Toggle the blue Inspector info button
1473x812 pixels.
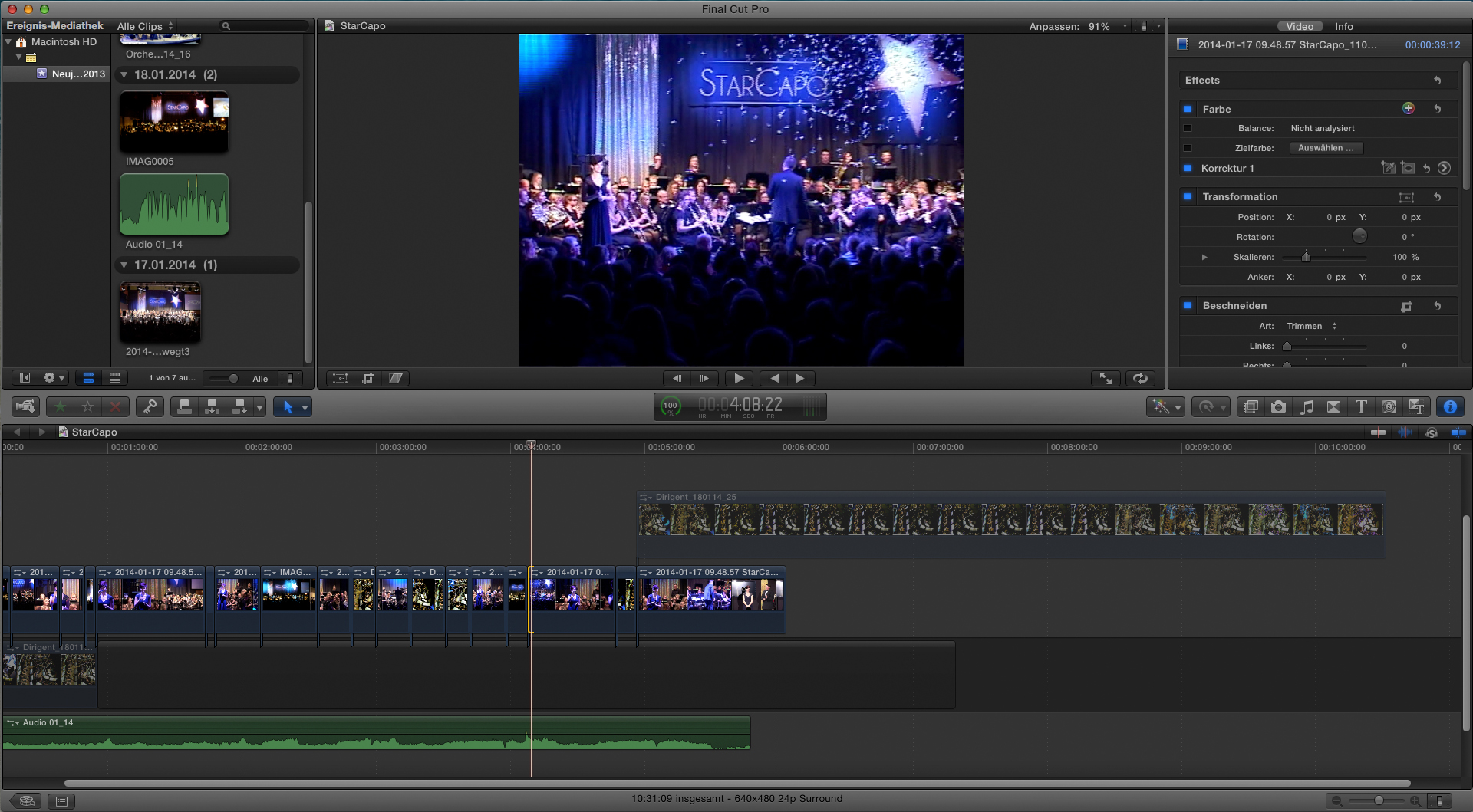(1449, 407)
